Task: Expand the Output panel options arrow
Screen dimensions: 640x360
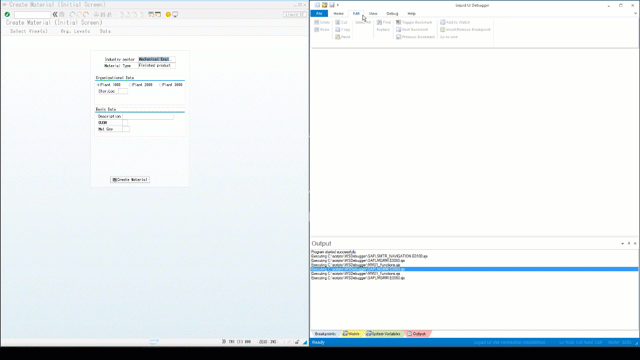Action: pyautogui.click(x=622, y=244)
